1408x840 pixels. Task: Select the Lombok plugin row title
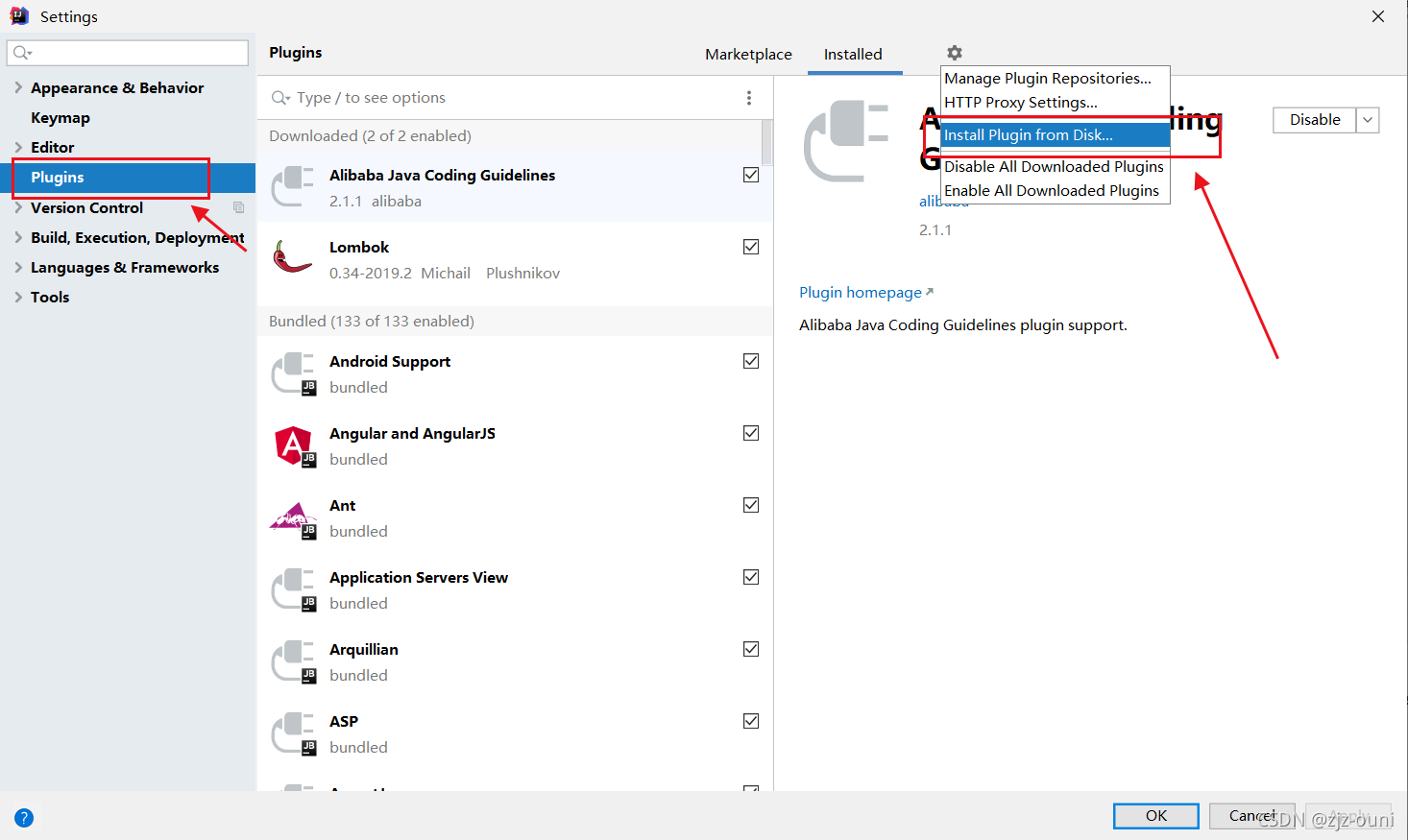coord(359,248)
